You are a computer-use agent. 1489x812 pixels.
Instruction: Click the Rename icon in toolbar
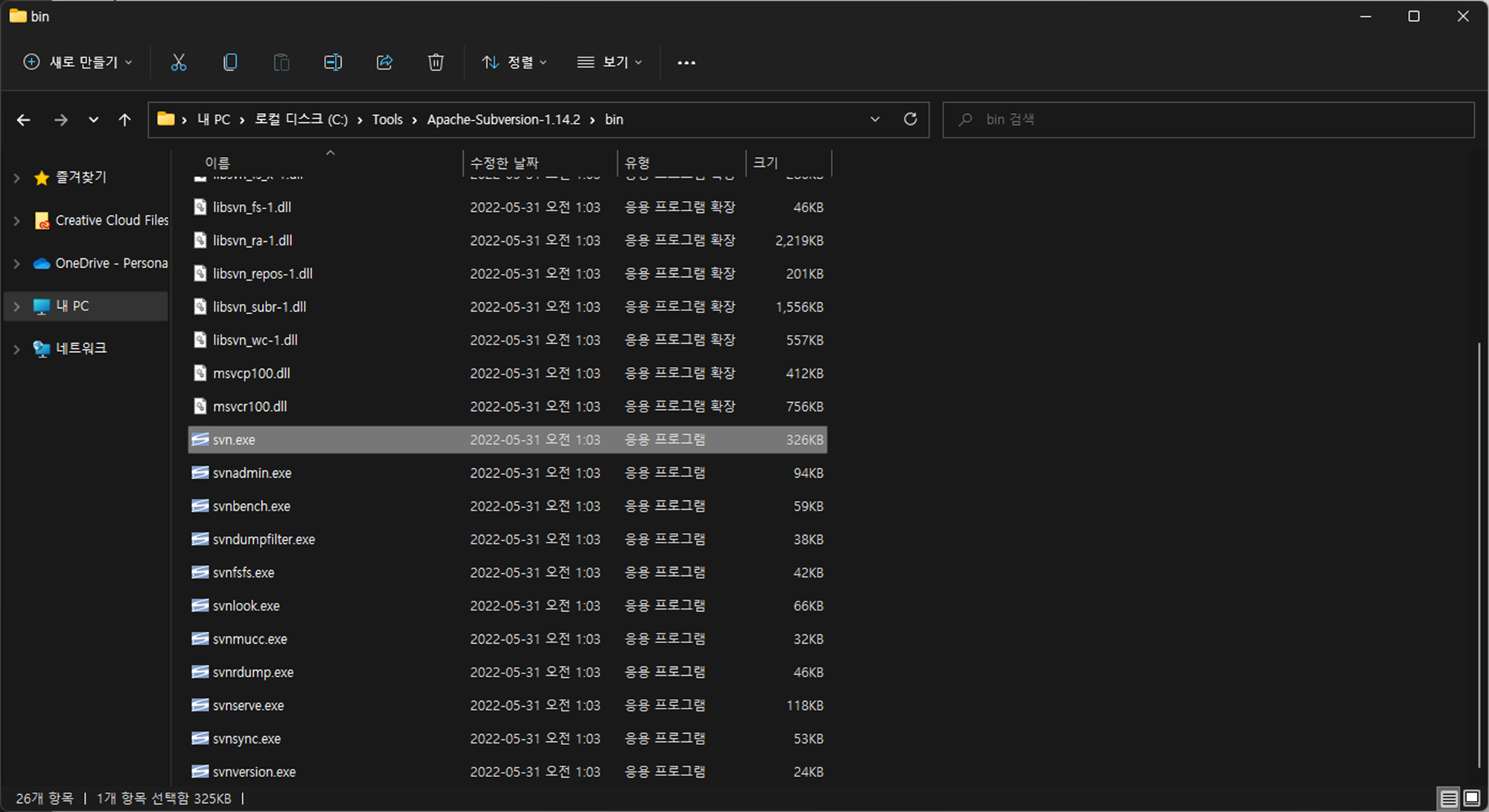pos(333,63)
